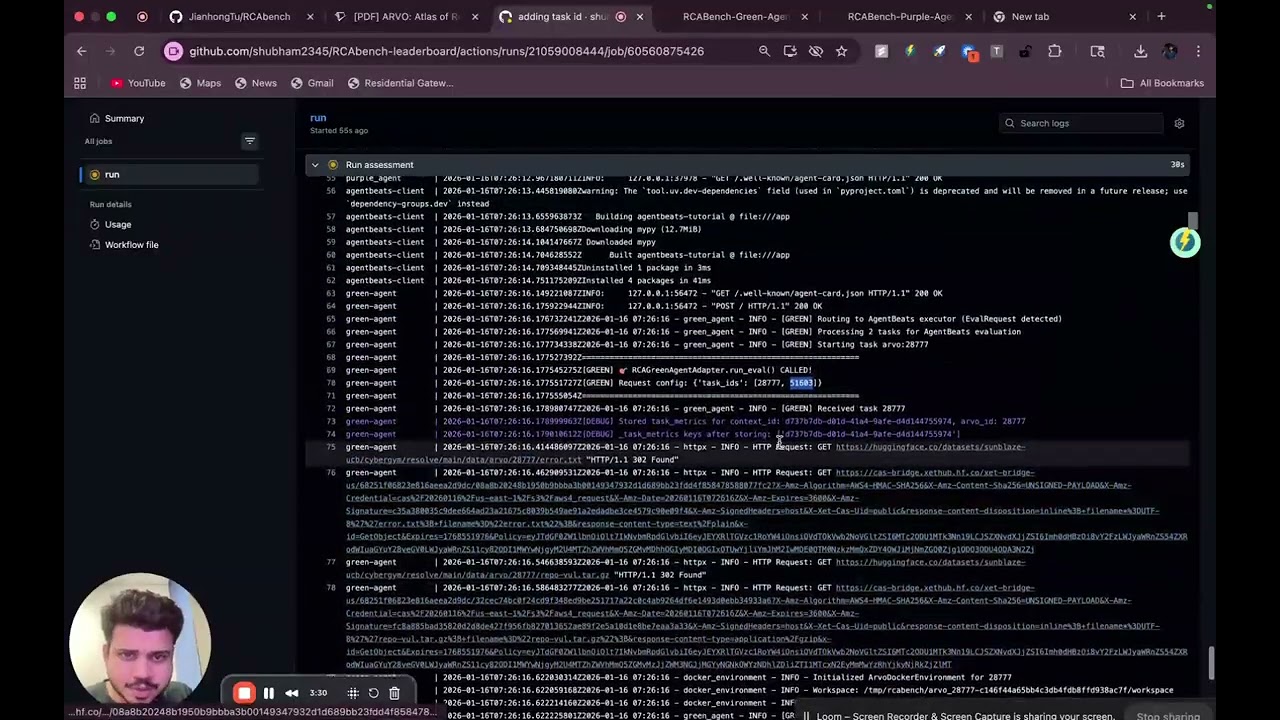The height and width of the screenshot is (720, 1280).
Task: Click the tab search icon in toolbar
Action: [1098, 51]
